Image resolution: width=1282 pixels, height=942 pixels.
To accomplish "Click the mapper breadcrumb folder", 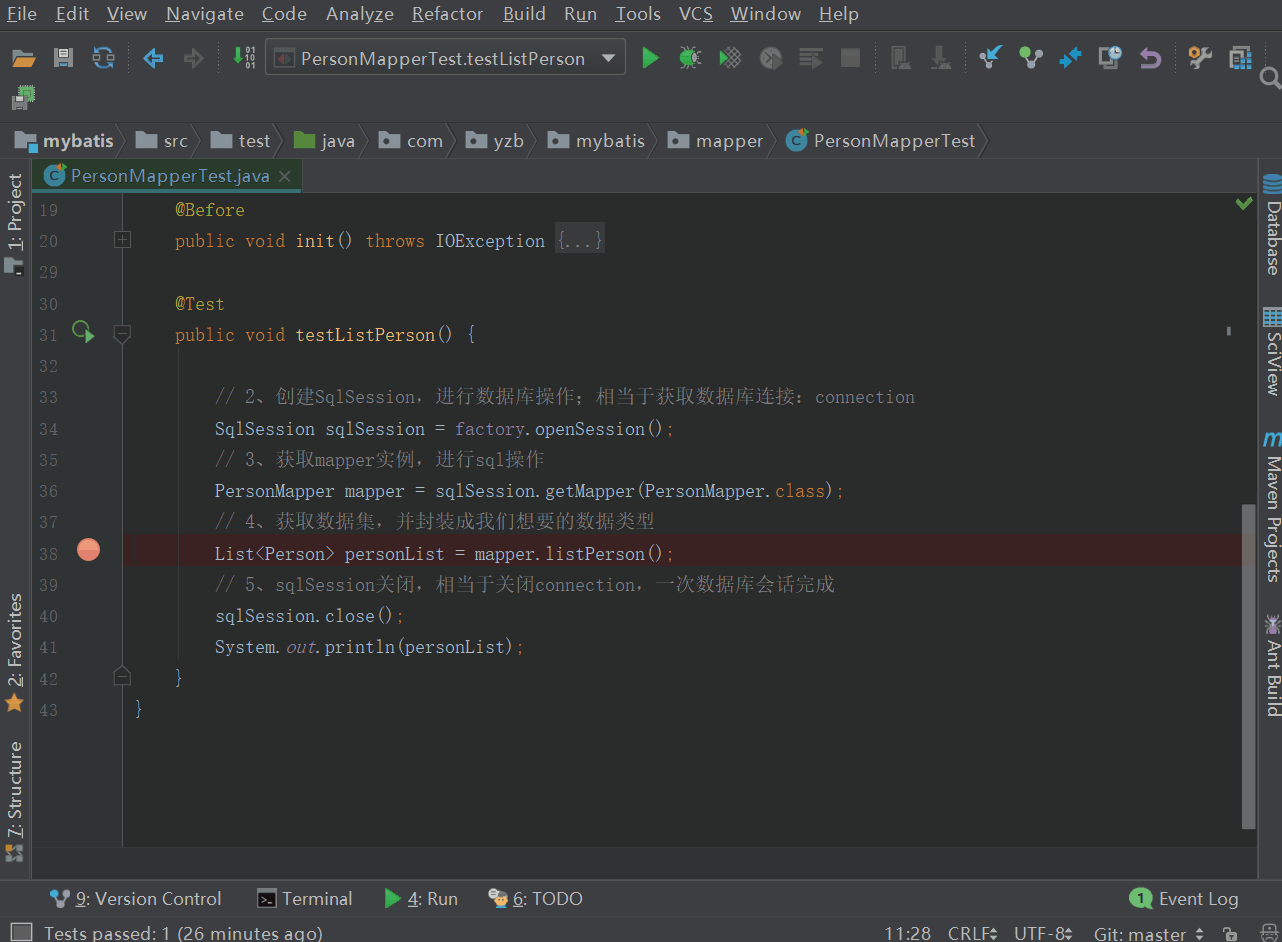I will [x=716, y=141].
